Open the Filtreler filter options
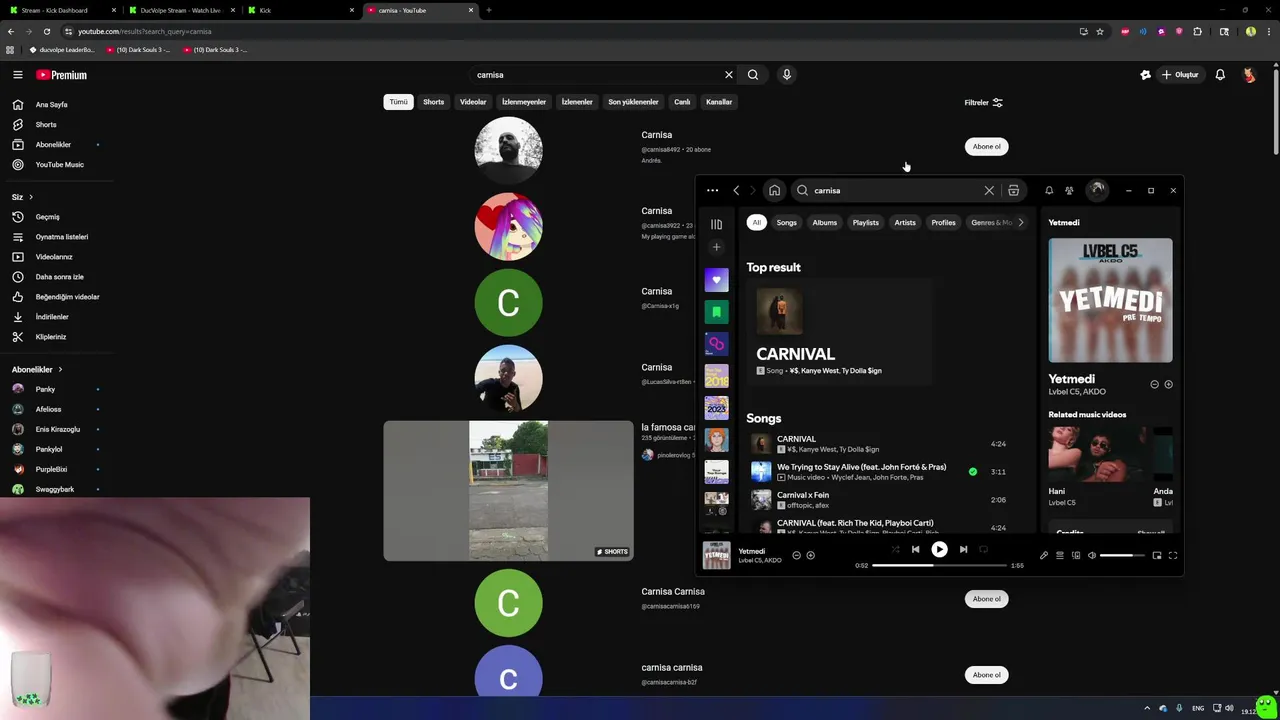 983,102
